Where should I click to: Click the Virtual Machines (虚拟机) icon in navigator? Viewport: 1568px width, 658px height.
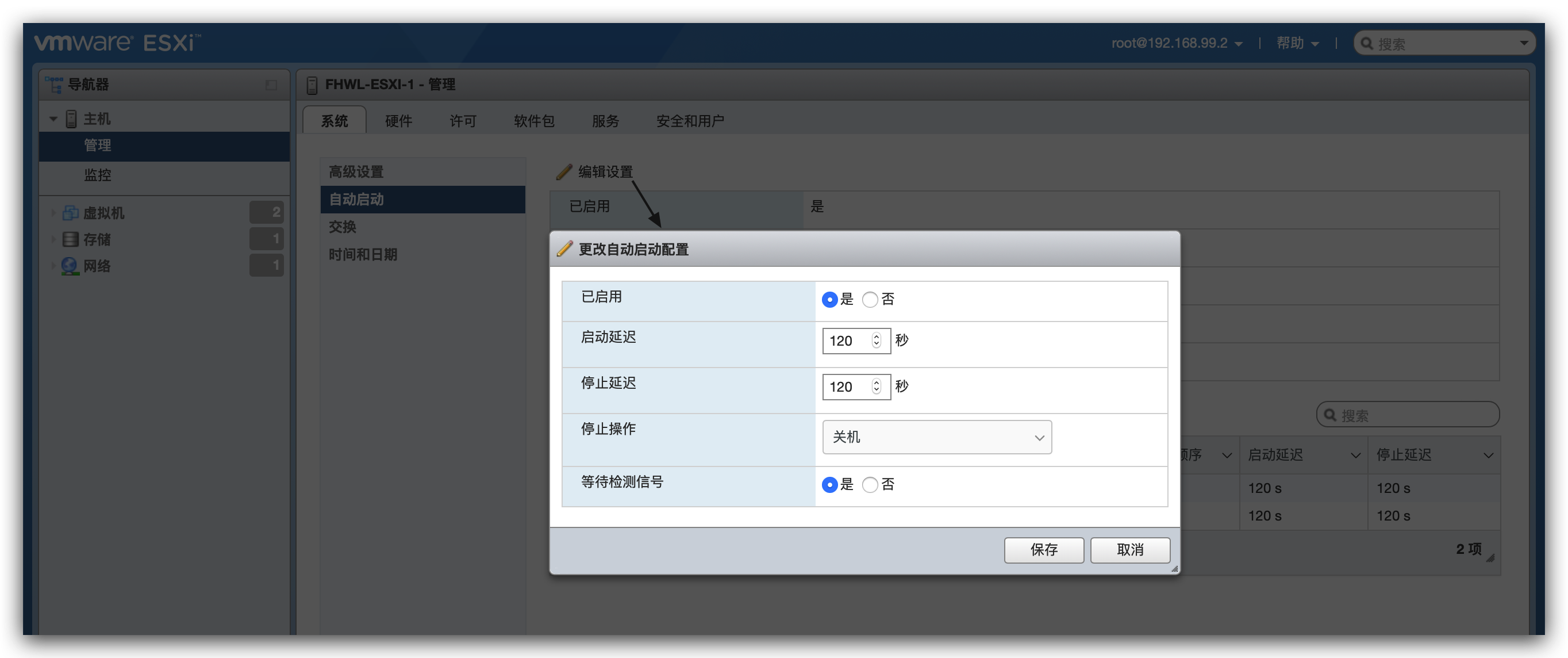tap(71, 213)
